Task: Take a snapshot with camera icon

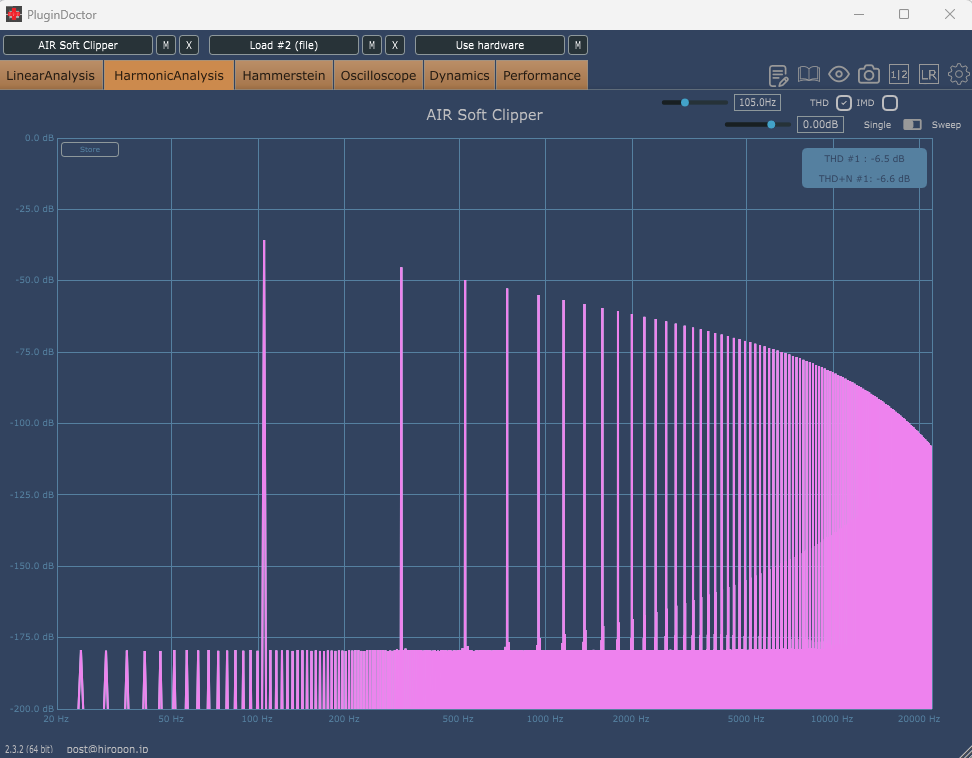Action: pyautogui.click(x=868, y=75)
